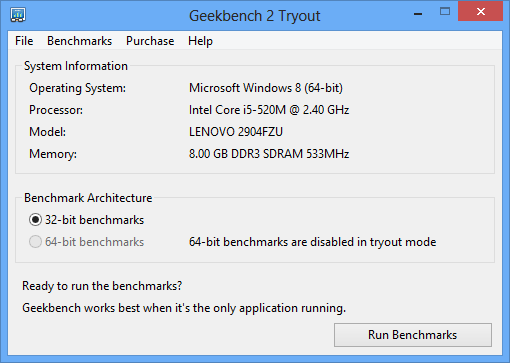Click the 'System Information' group heading
Image resolution: width=510 pixels, height=363 pixels.
pos(76,66)
